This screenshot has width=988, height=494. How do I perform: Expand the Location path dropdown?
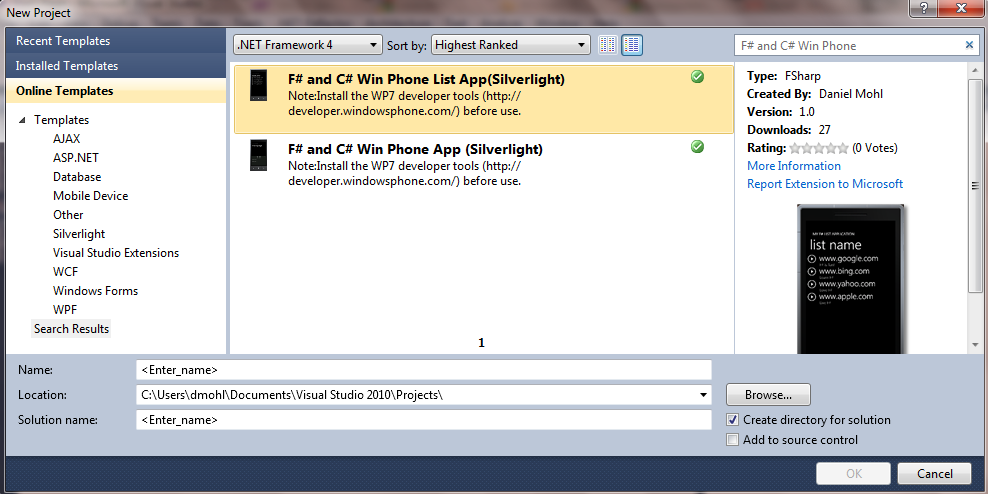[x=702, y=395]
